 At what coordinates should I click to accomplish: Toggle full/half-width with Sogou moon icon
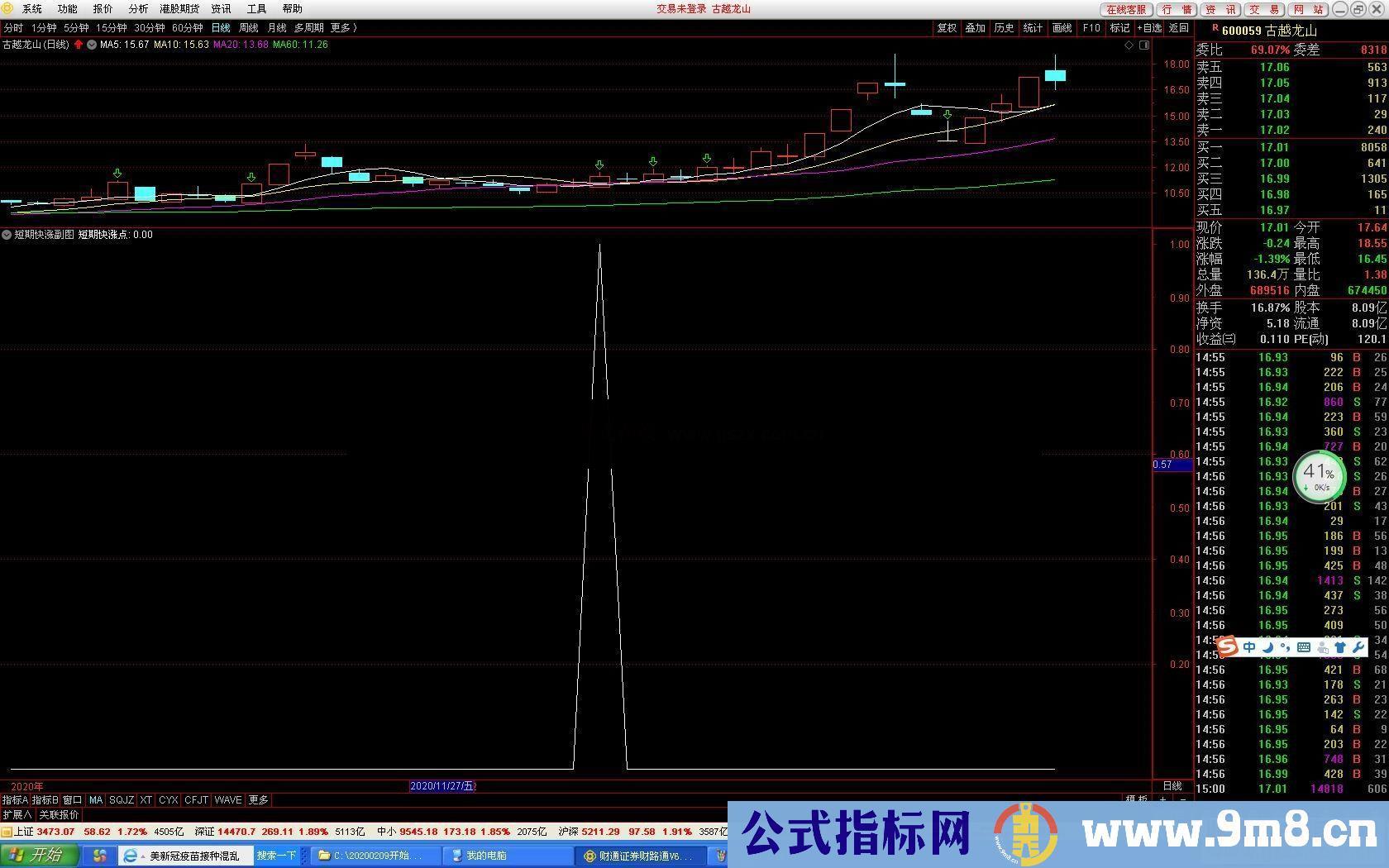[1268, 648]
